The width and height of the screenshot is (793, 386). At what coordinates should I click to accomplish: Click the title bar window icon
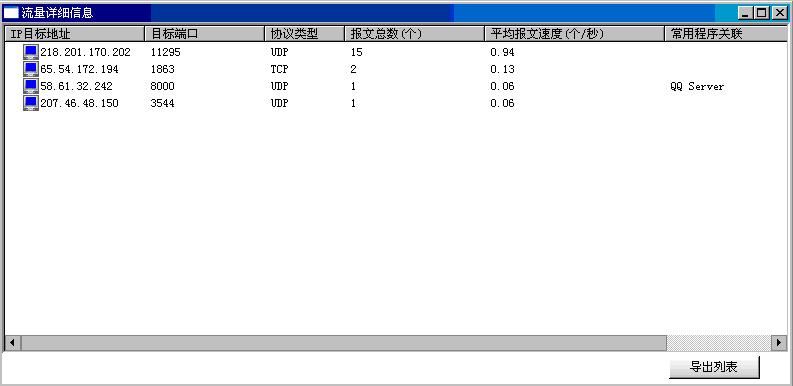11,13
